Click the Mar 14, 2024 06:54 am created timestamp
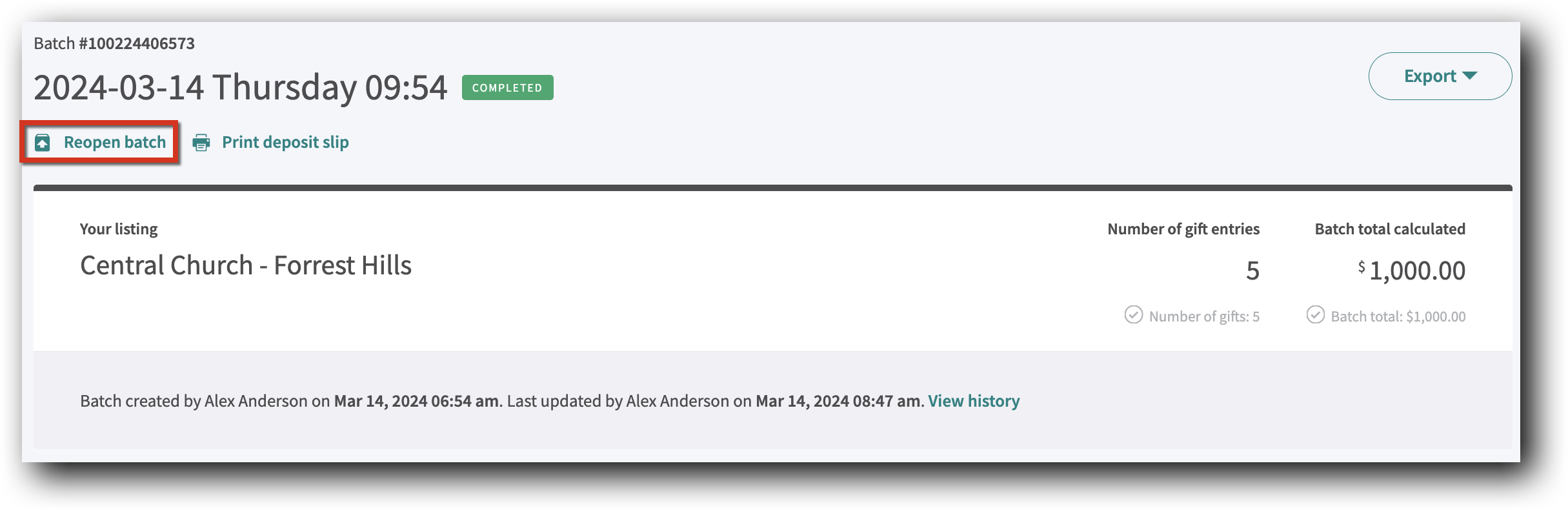 coord(416,401)
